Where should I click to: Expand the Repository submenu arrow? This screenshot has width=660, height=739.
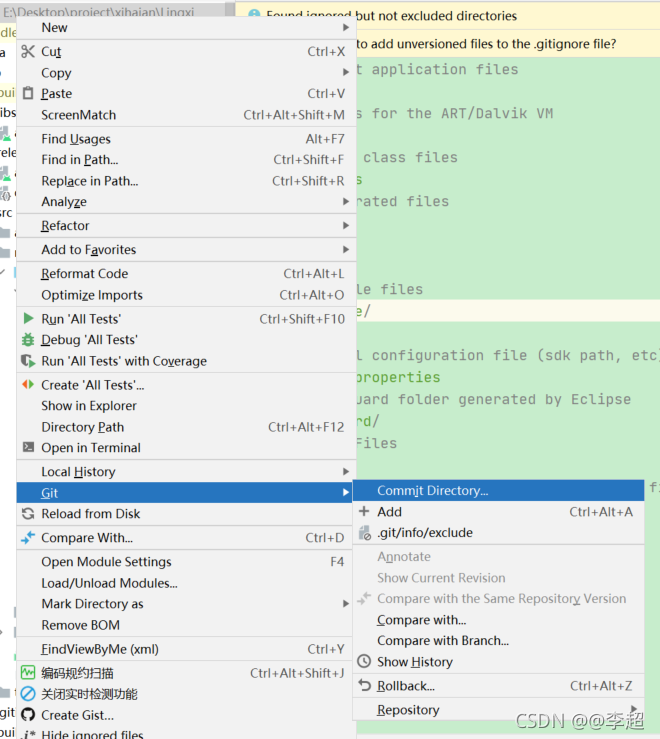tap(634, 708)
